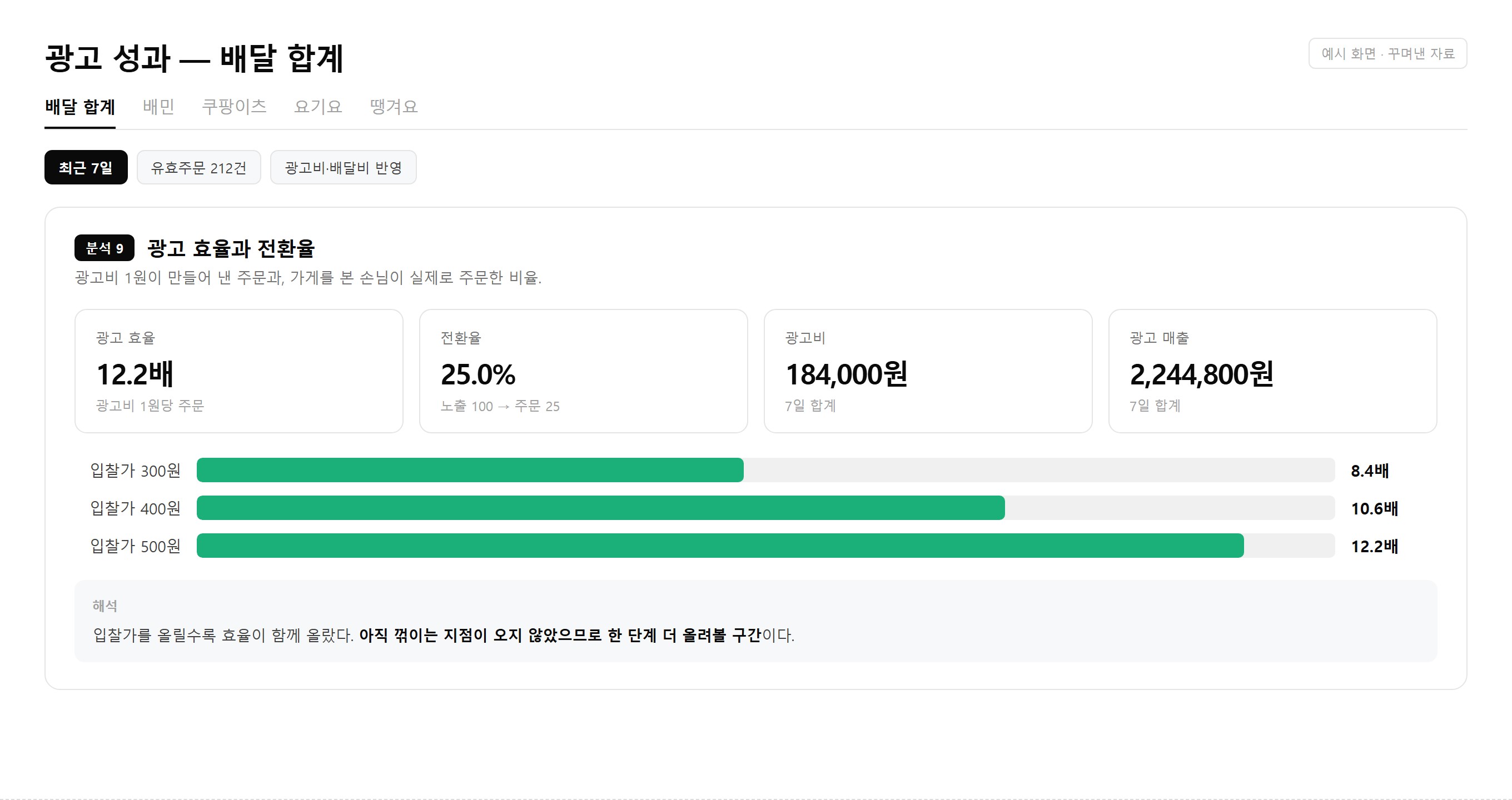Switch to the 배달 합계 tab
This screenshot has height=800, width=1512.
point(80,107)
